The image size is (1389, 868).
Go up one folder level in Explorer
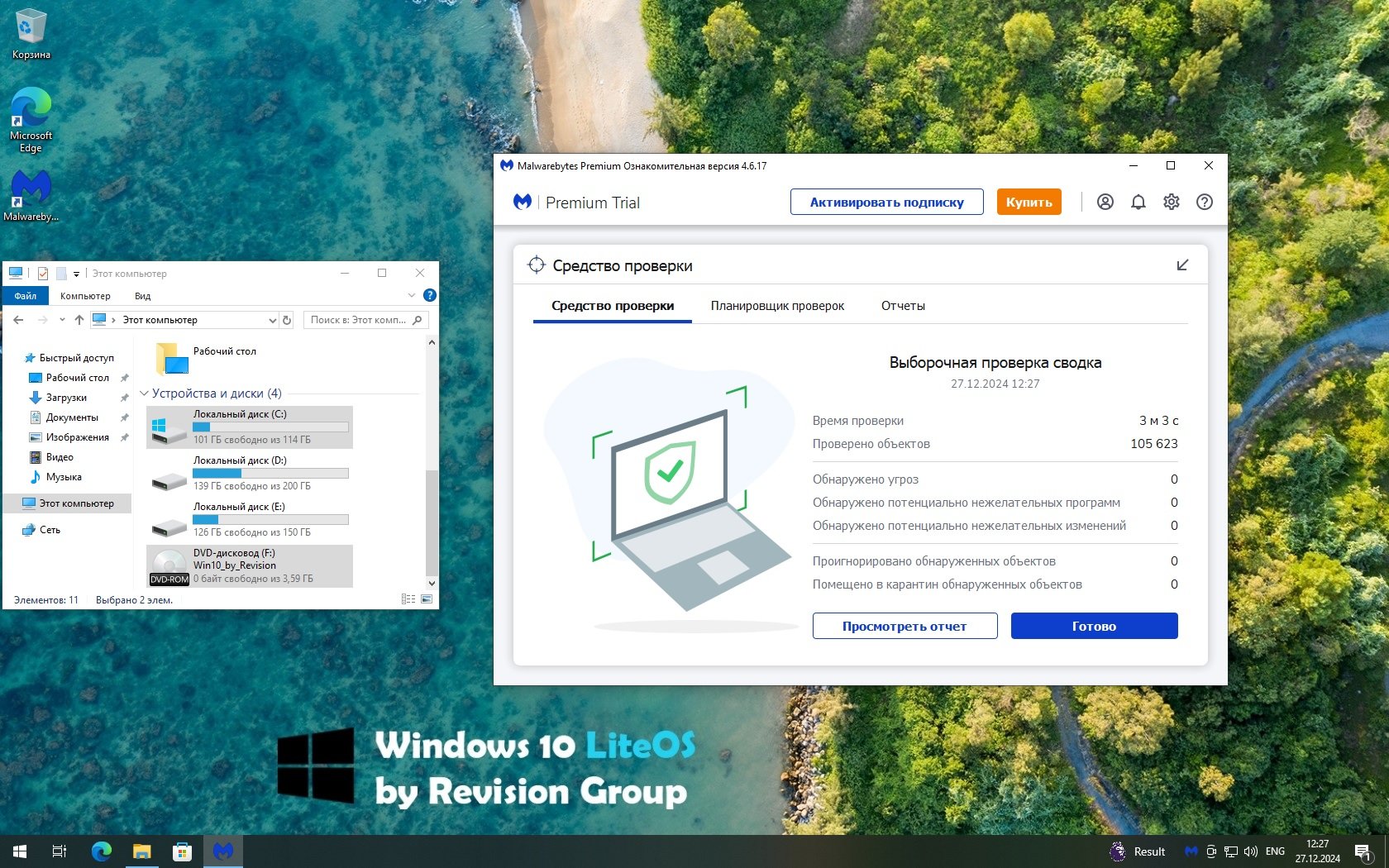(79, 320)
